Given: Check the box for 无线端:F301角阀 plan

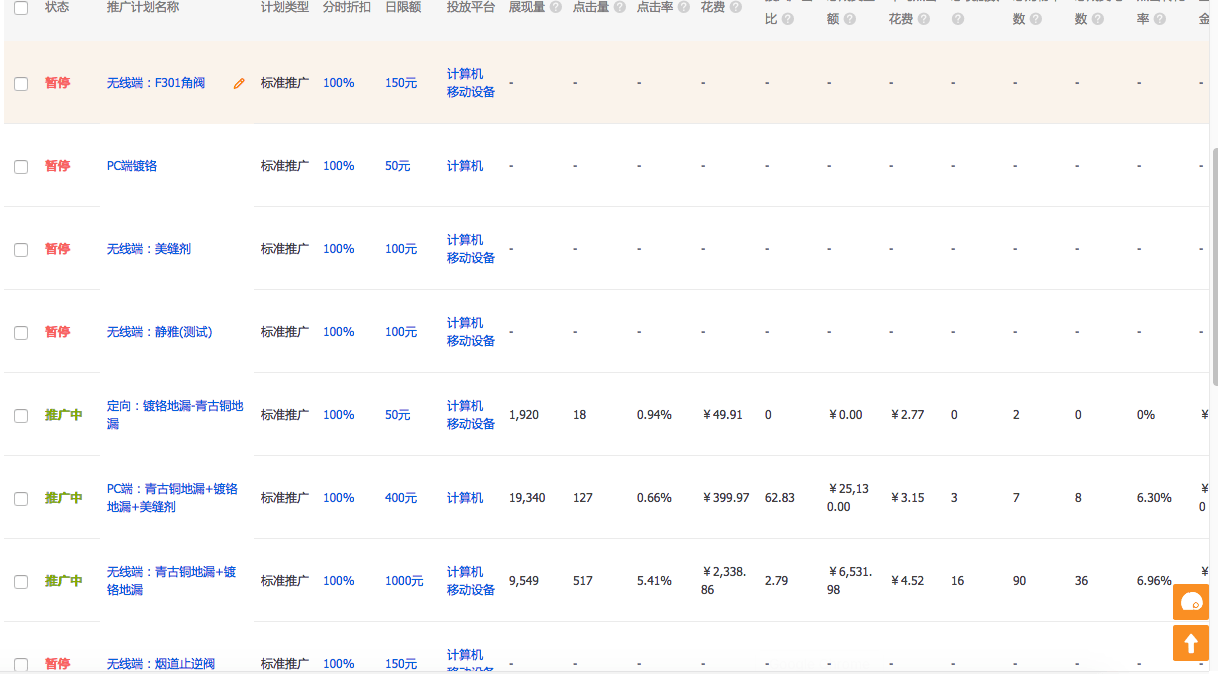Looking at the screenshot, I should (x=21, y=84).
